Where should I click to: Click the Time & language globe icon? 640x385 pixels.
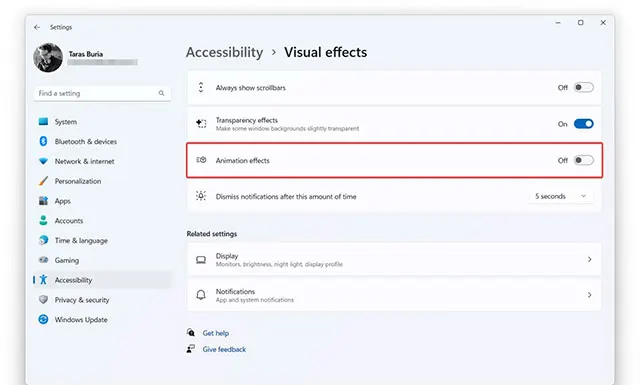tap(43, 240)
